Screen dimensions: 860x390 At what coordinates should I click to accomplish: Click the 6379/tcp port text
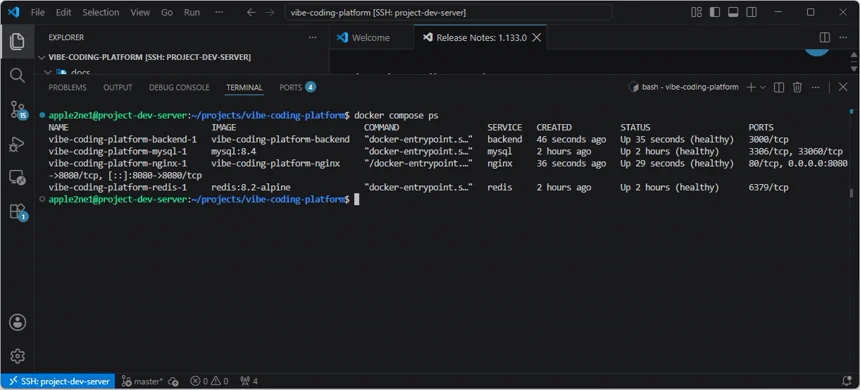pos(768,188)
